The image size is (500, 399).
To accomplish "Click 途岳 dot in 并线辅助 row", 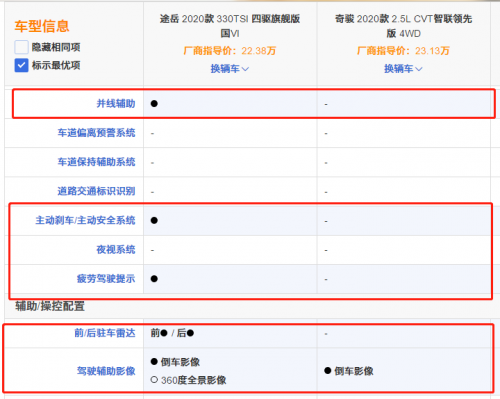I will (154, 104).
